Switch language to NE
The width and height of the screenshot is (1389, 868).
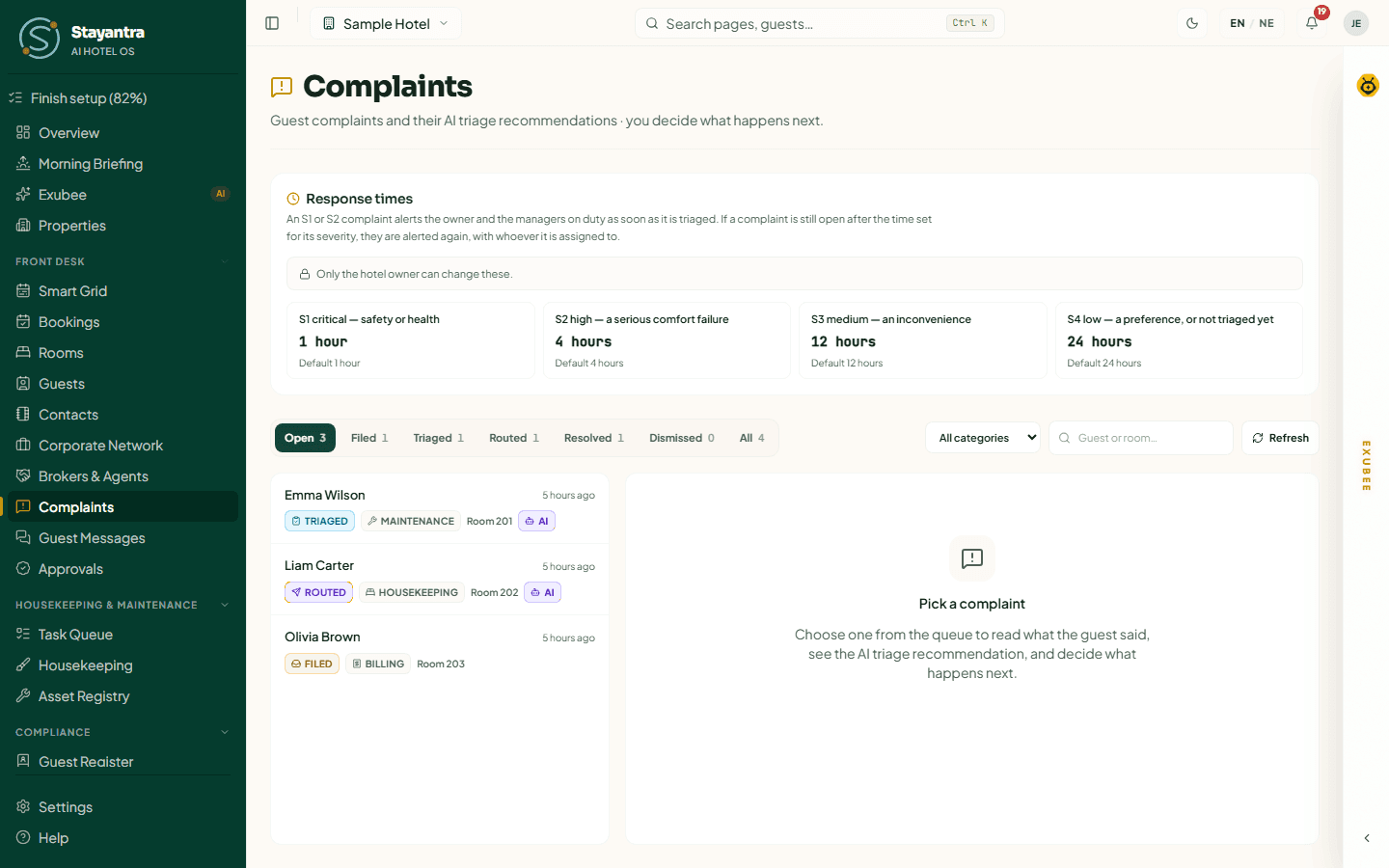point(1266,23)
